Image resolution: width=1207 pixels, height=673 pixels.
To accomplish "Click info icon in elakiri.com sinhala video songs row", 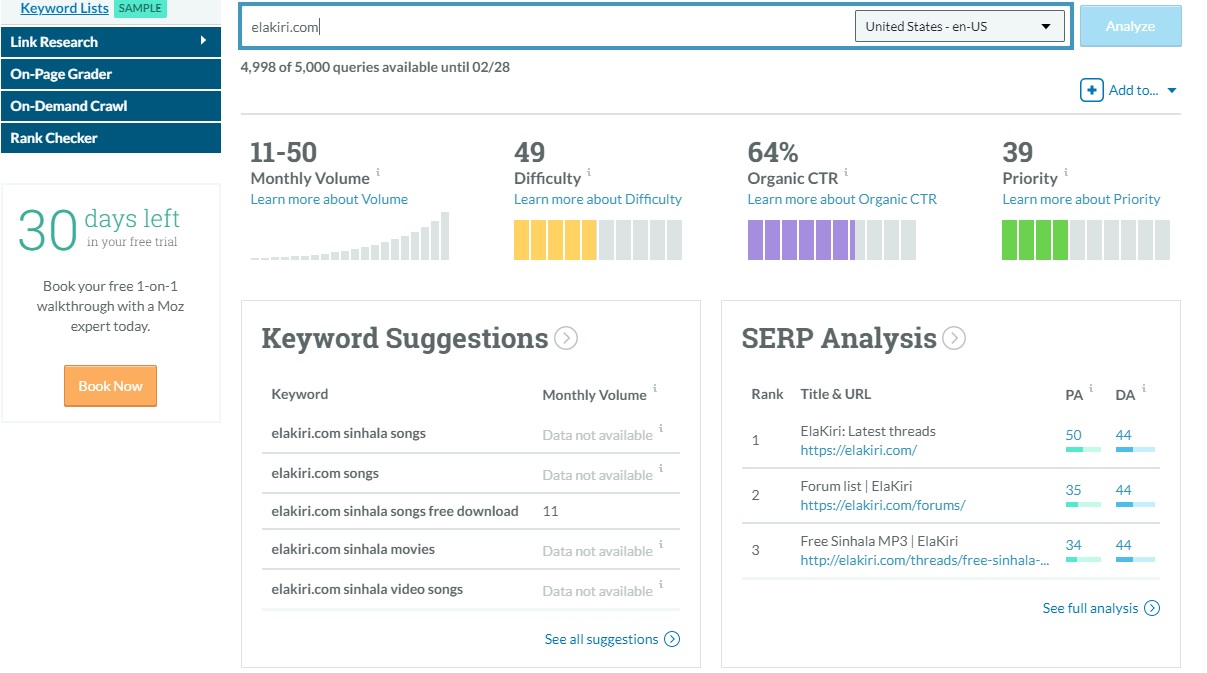I will pos(661,585).
